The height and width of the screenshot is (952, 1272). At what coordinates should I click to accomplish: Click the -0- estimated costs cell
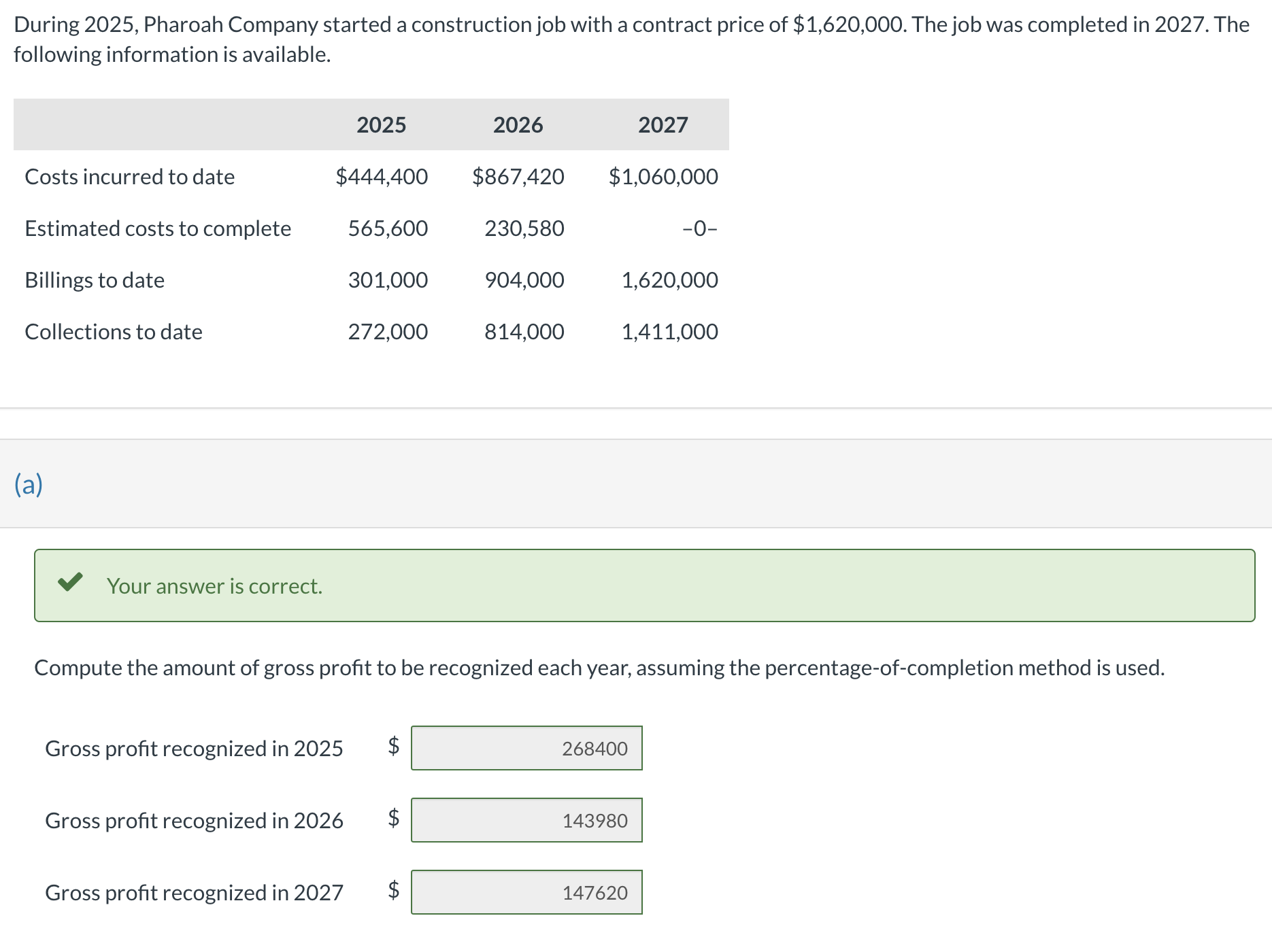point(699,228)
